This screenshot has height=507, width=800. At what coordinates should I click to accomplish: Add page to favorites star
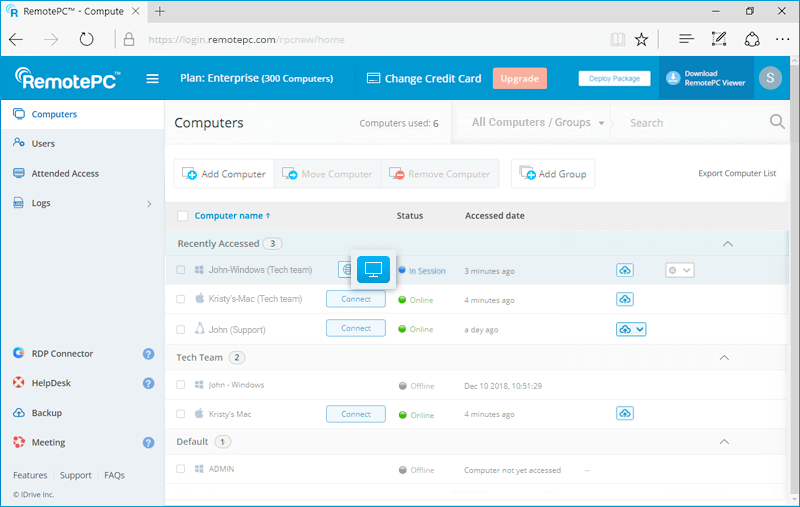coord(641,39)
